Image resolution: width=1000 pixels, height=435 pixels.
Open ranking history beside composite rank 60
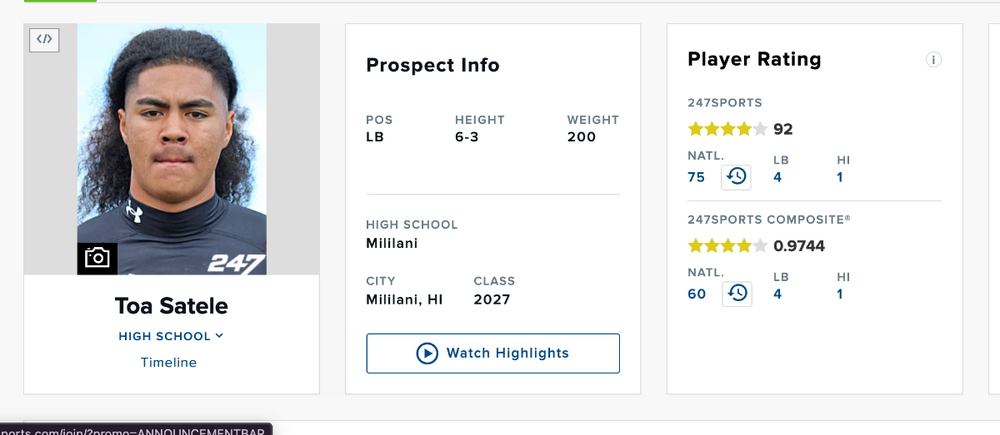(x=736, y=293)
